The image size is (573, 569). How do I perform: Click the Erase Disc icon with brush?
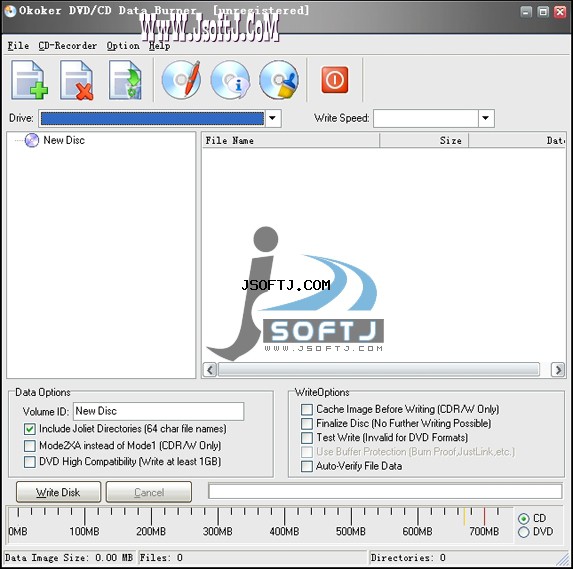[x=279, y=79]
